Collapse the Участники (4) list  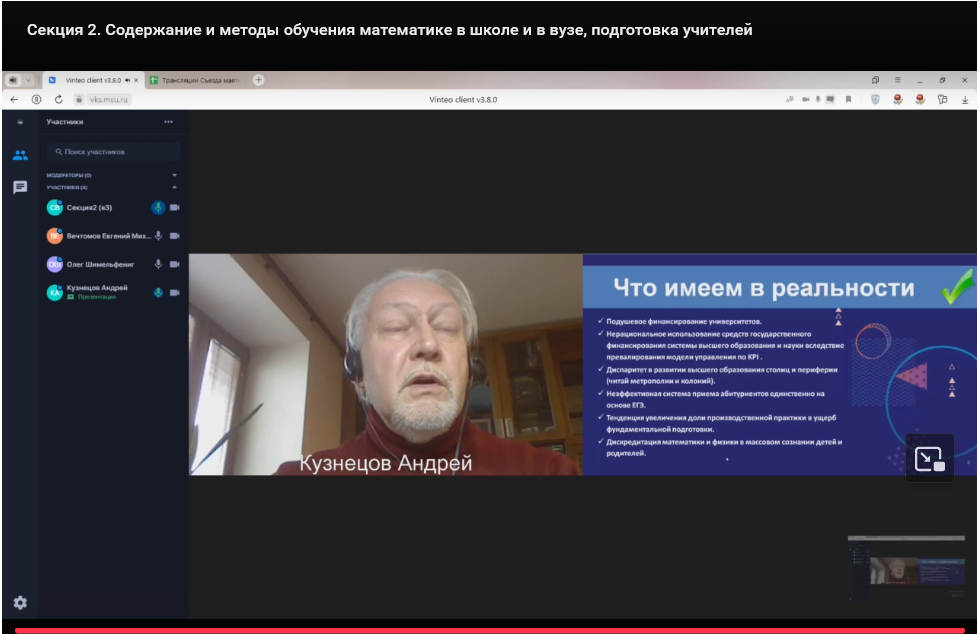tap(174, 187)
